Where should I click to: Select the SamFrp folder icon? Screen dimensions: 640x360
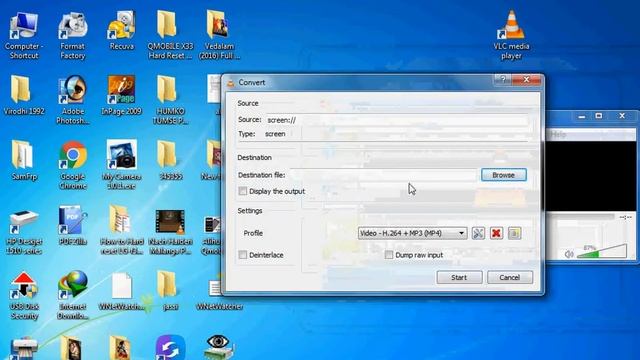point(24,160)
